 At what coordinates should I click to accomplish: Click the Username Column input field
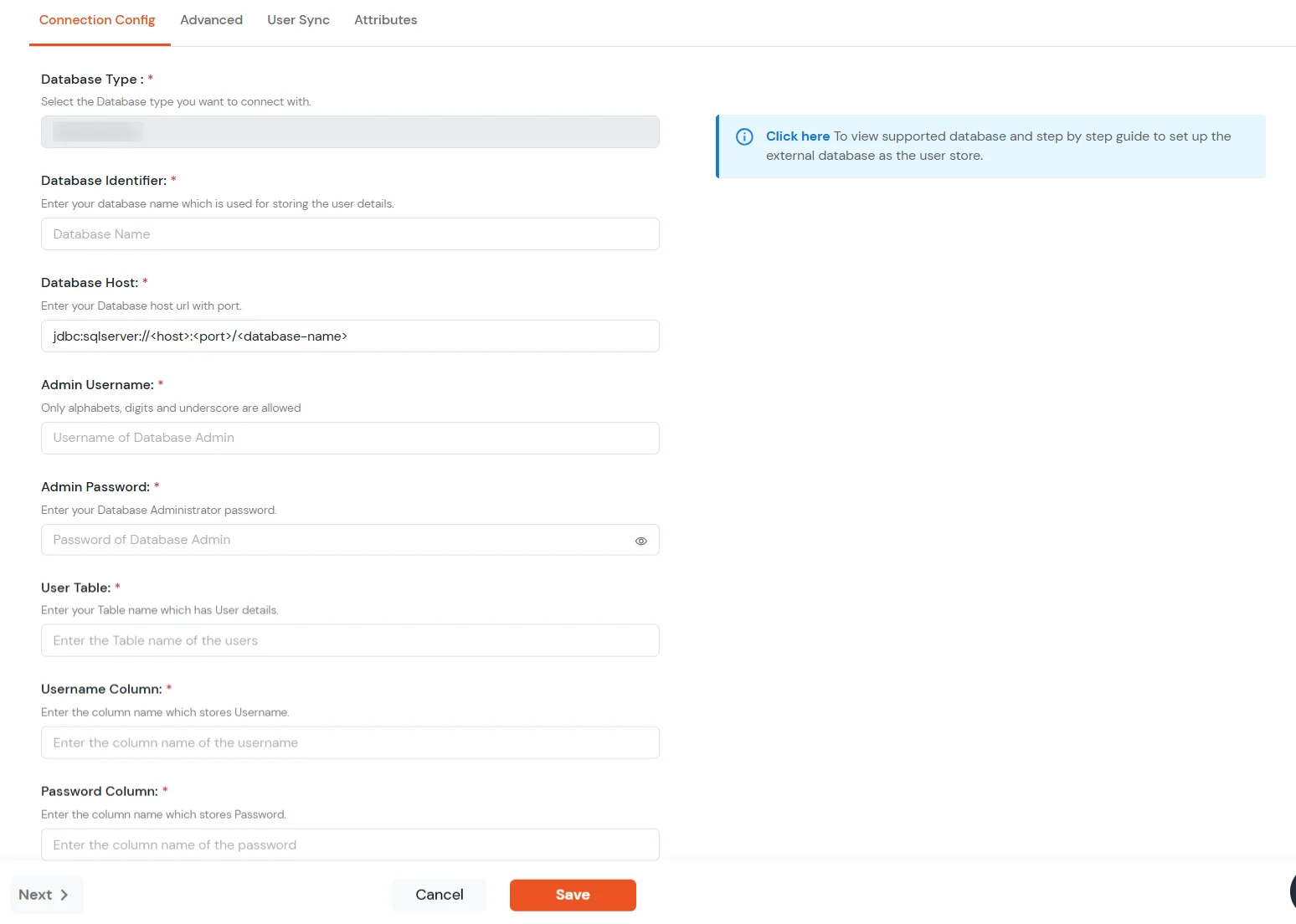click(349, 742)
